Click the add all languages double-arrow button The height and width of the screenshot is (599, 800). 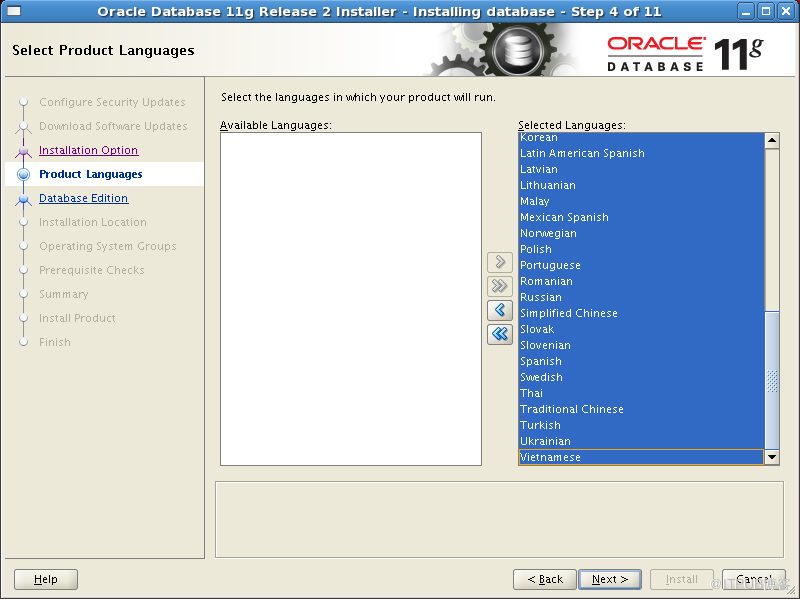point(499,286)
